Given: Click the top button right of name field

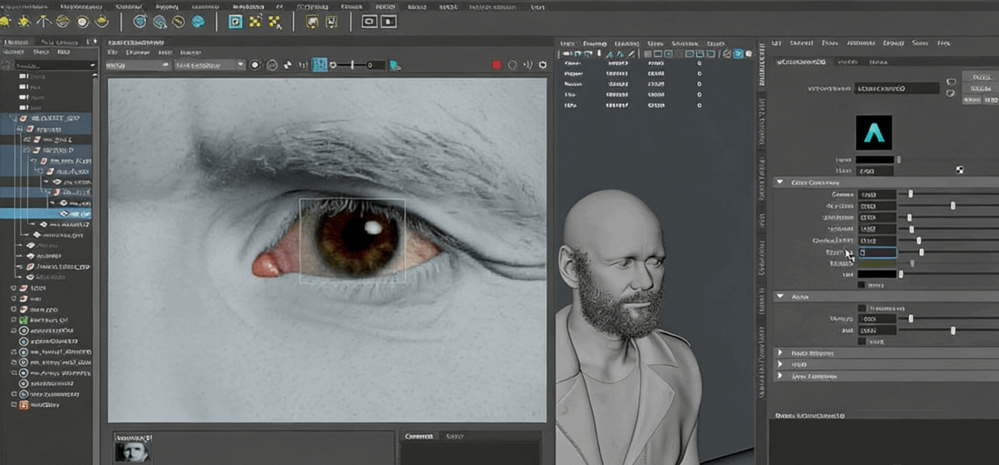Looking at the screenshot, I should [x=951, y=81].
